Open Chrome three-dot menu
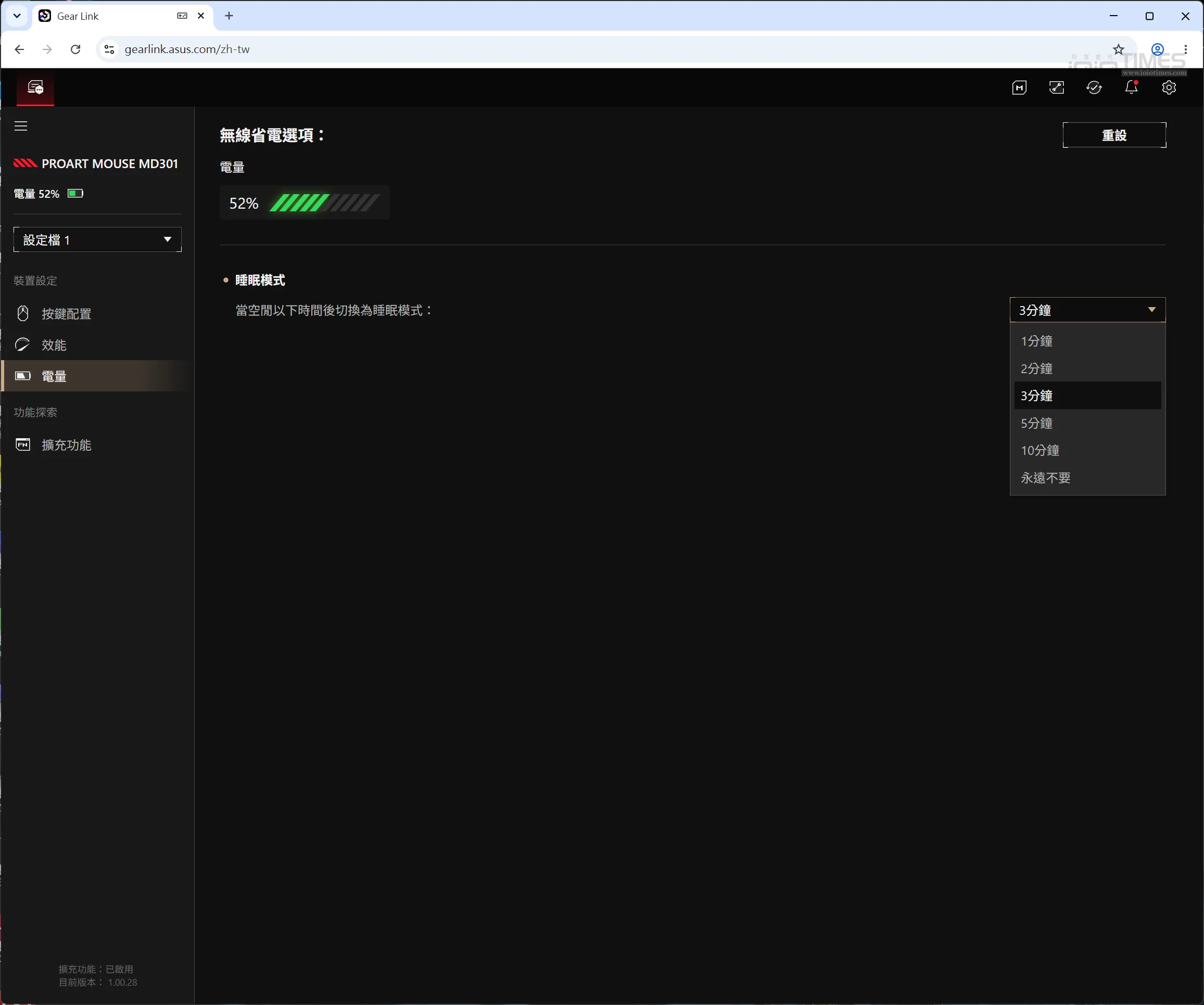 pyautogui.click(x=1185, y=49)
